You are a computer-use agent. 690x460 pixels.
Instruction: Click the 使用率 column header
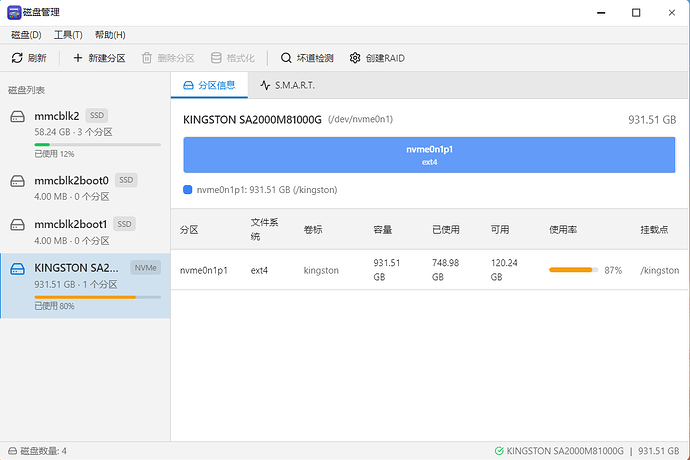[x=563, y=230]
